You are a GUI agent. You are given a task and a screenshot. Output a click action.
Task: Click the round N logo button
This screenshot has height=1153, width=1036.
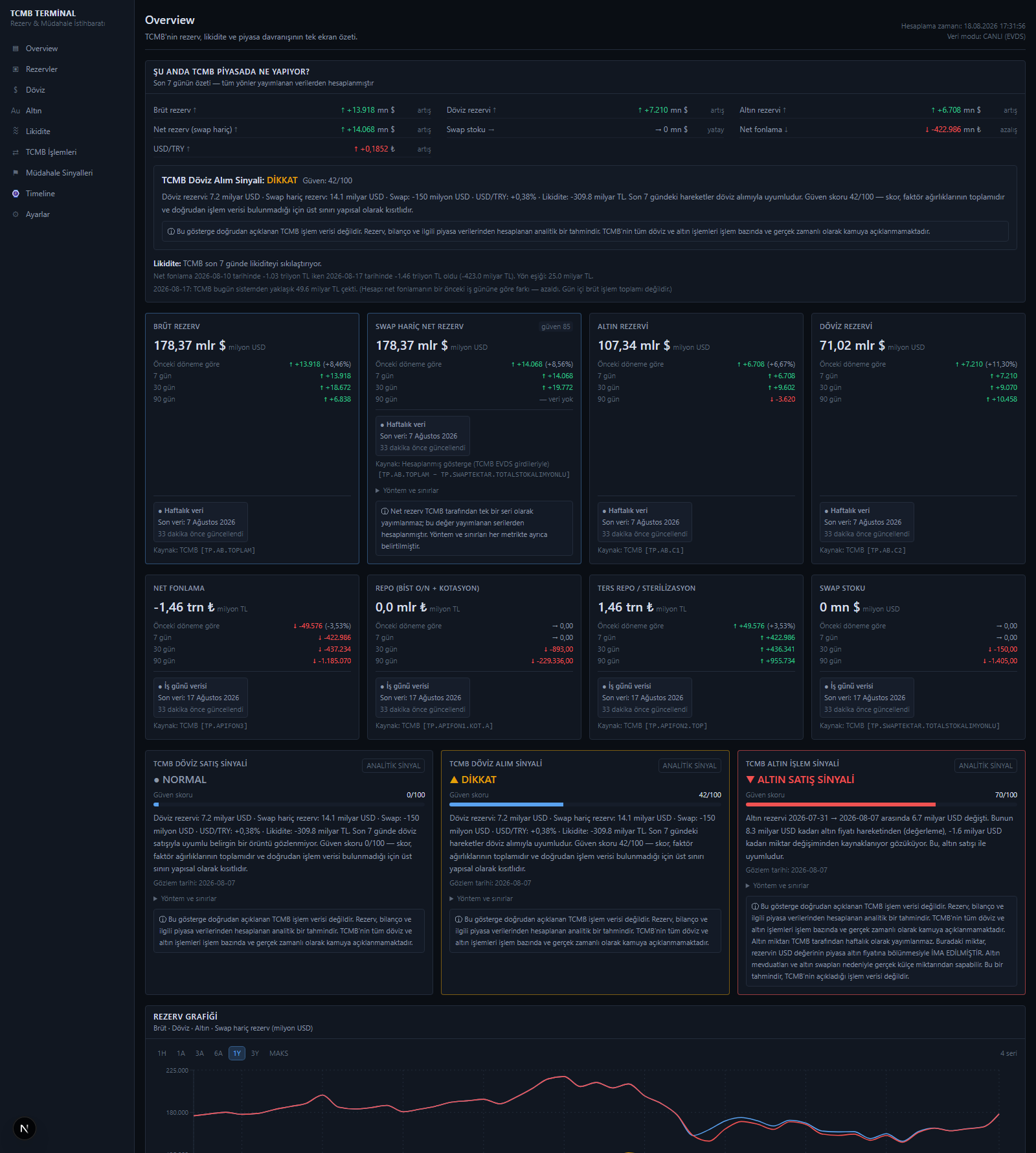click(x=25, y=1128)
